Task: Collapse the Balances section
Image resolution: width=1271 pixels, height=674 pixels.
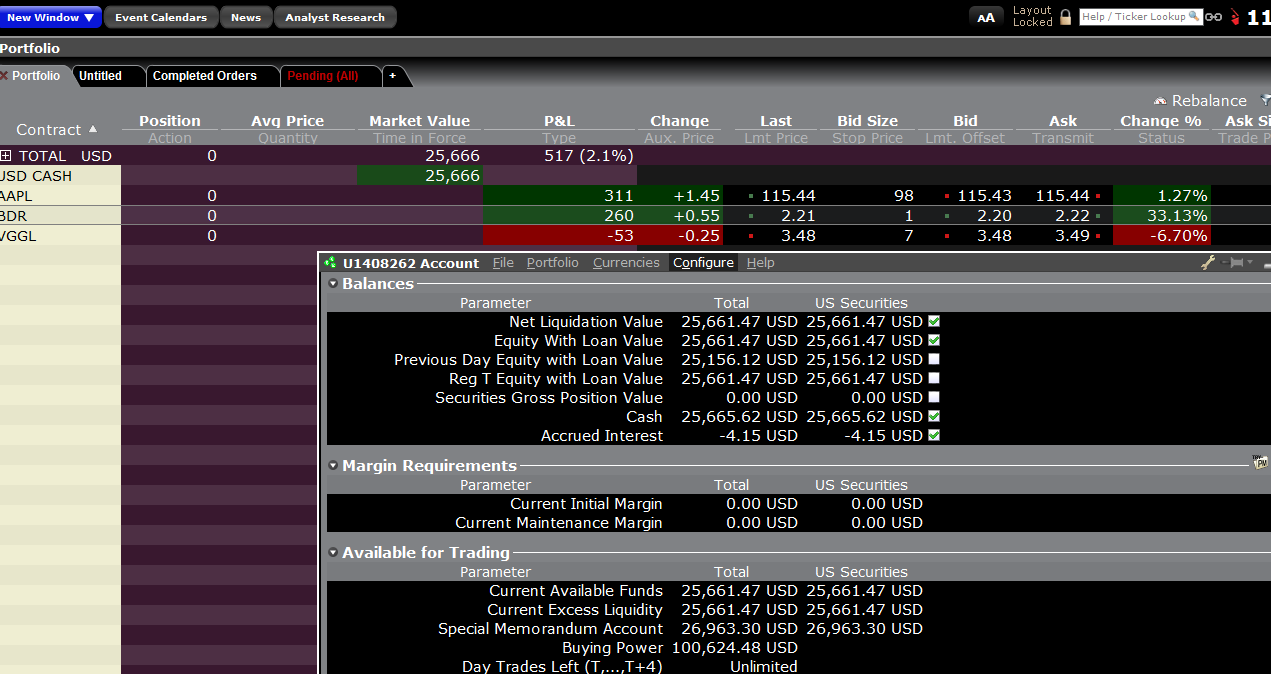Action: tap(333, 284)
